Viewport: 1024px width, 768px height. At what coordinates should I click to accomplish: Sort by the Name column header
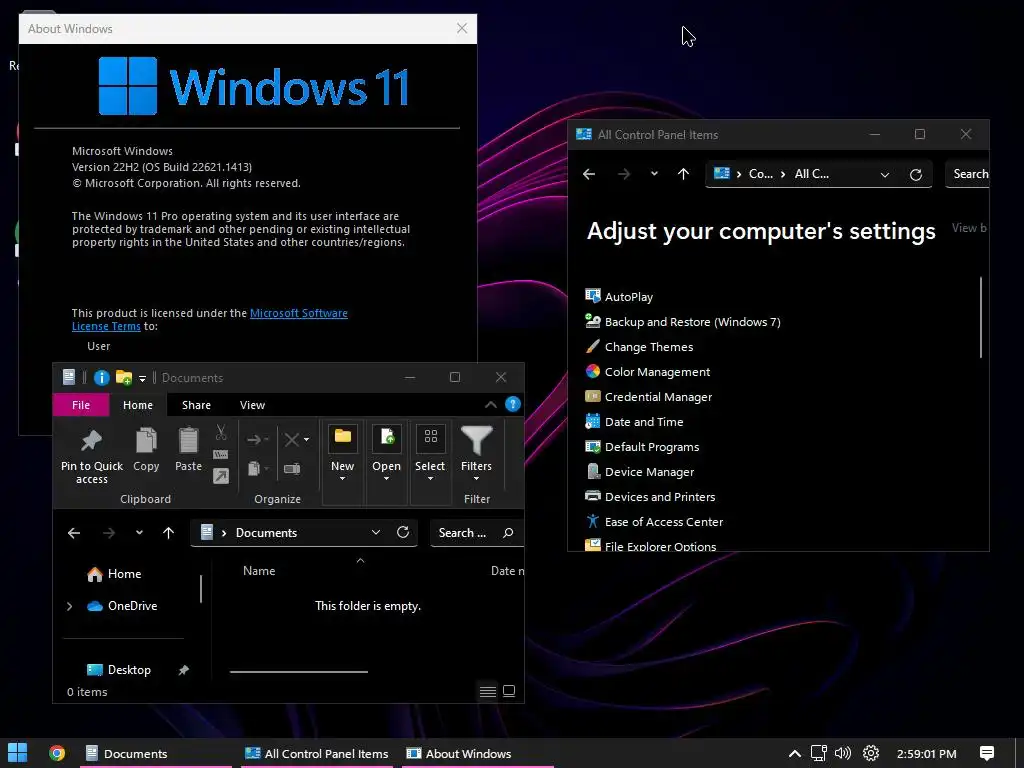click(259, 571)
